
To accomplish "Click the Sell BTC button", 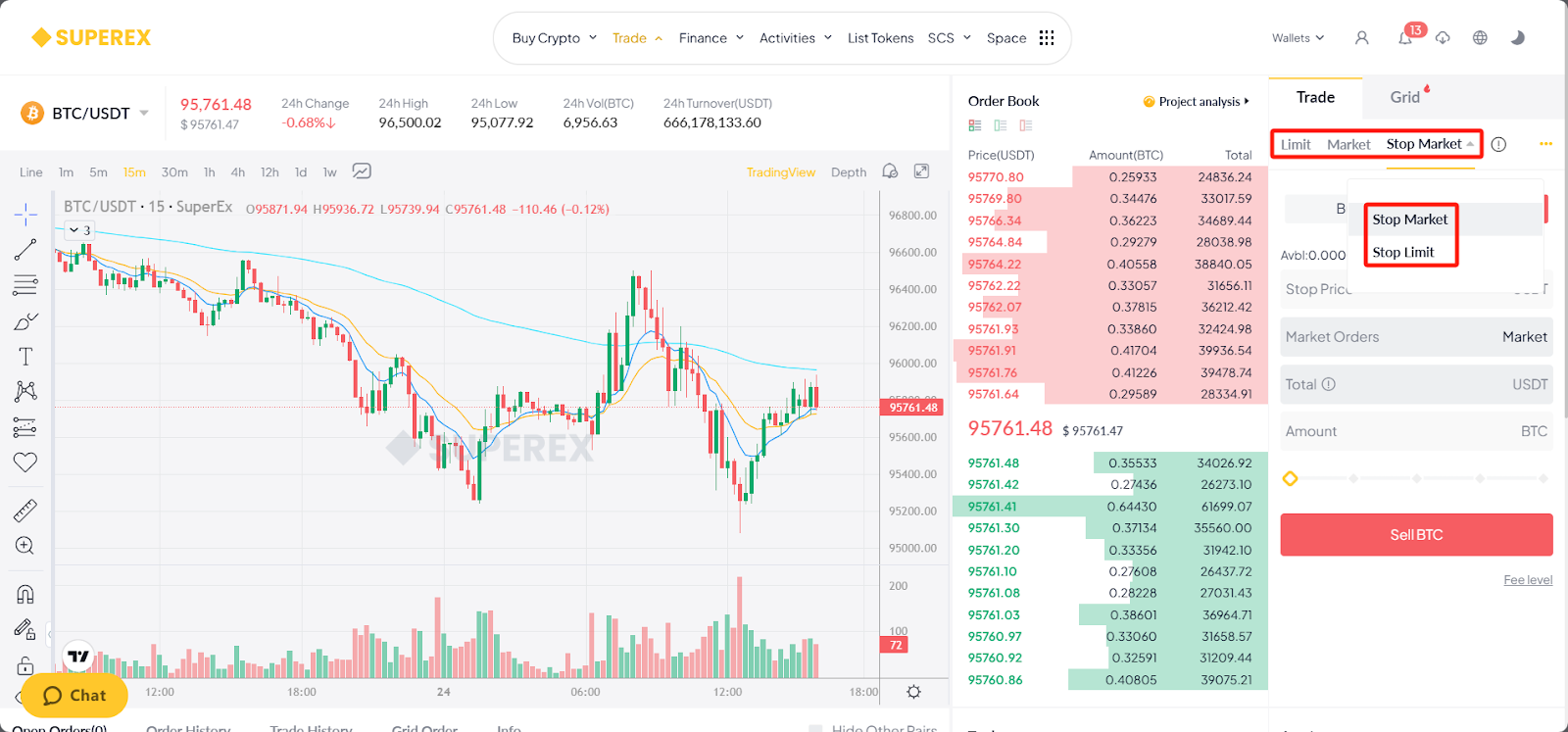I will (1416, 534).
